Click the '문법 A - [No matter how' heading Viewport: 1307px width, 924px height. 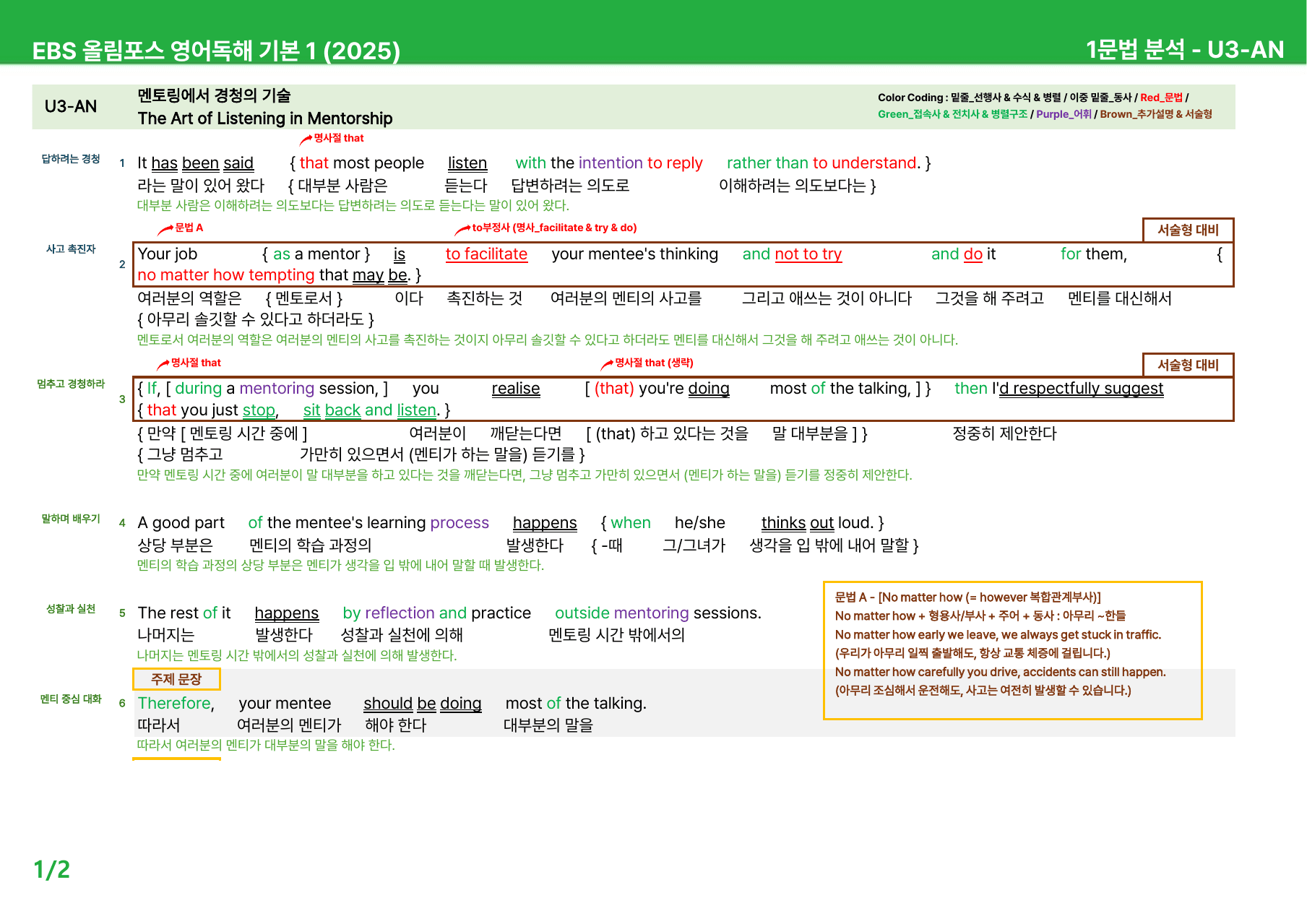(x=968, y=597)
